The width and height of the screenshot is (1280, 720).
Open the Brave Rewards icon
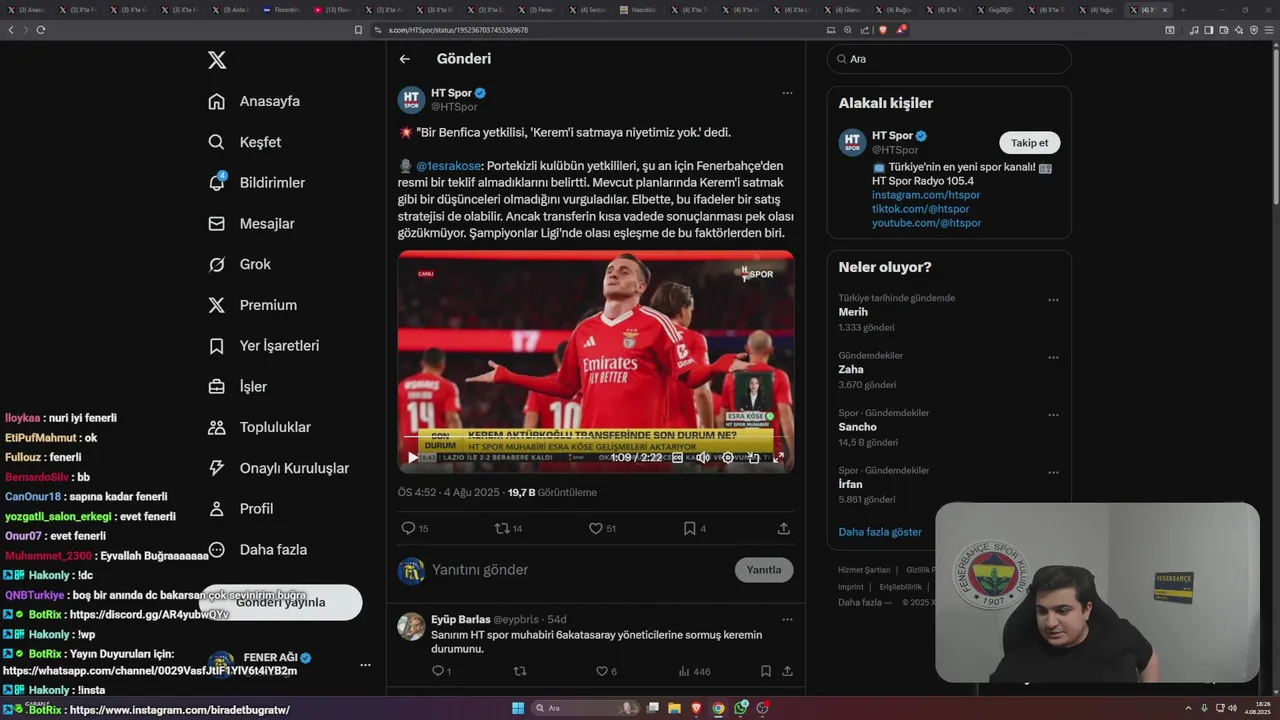[x=900, y=30]
